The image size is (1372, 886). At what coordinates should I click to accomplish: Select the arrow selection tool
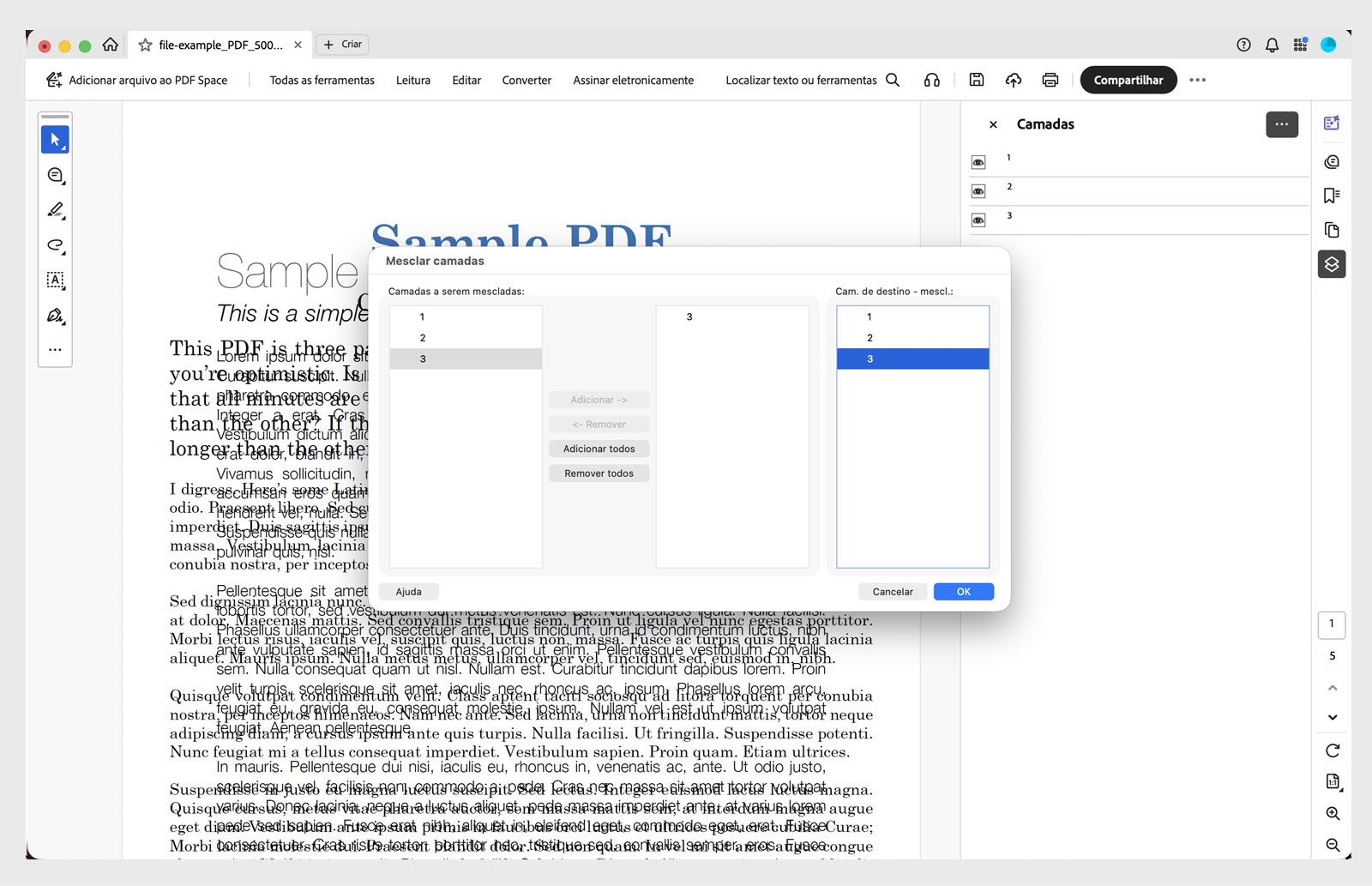pos(55,140)
